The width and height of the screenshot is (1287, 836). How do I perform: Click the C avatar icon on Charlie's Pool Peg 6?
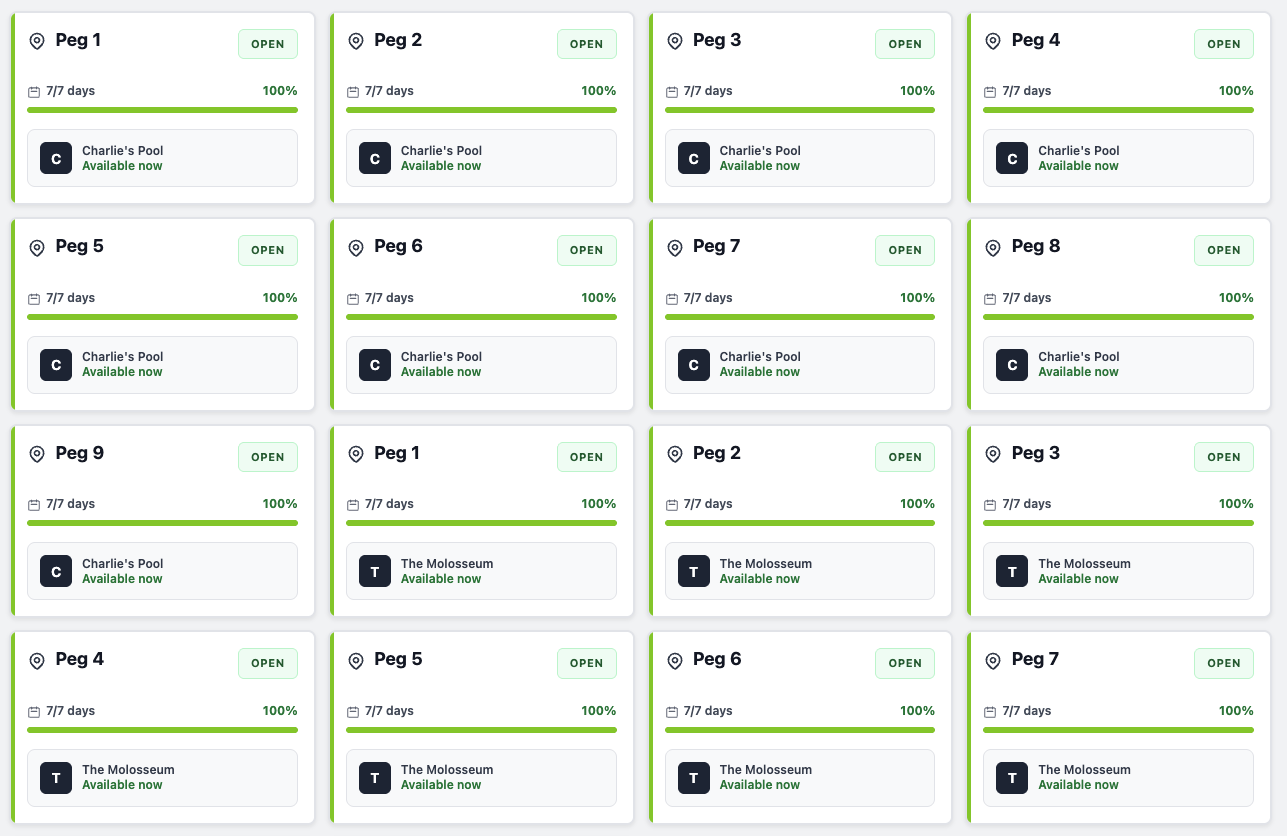375,365
